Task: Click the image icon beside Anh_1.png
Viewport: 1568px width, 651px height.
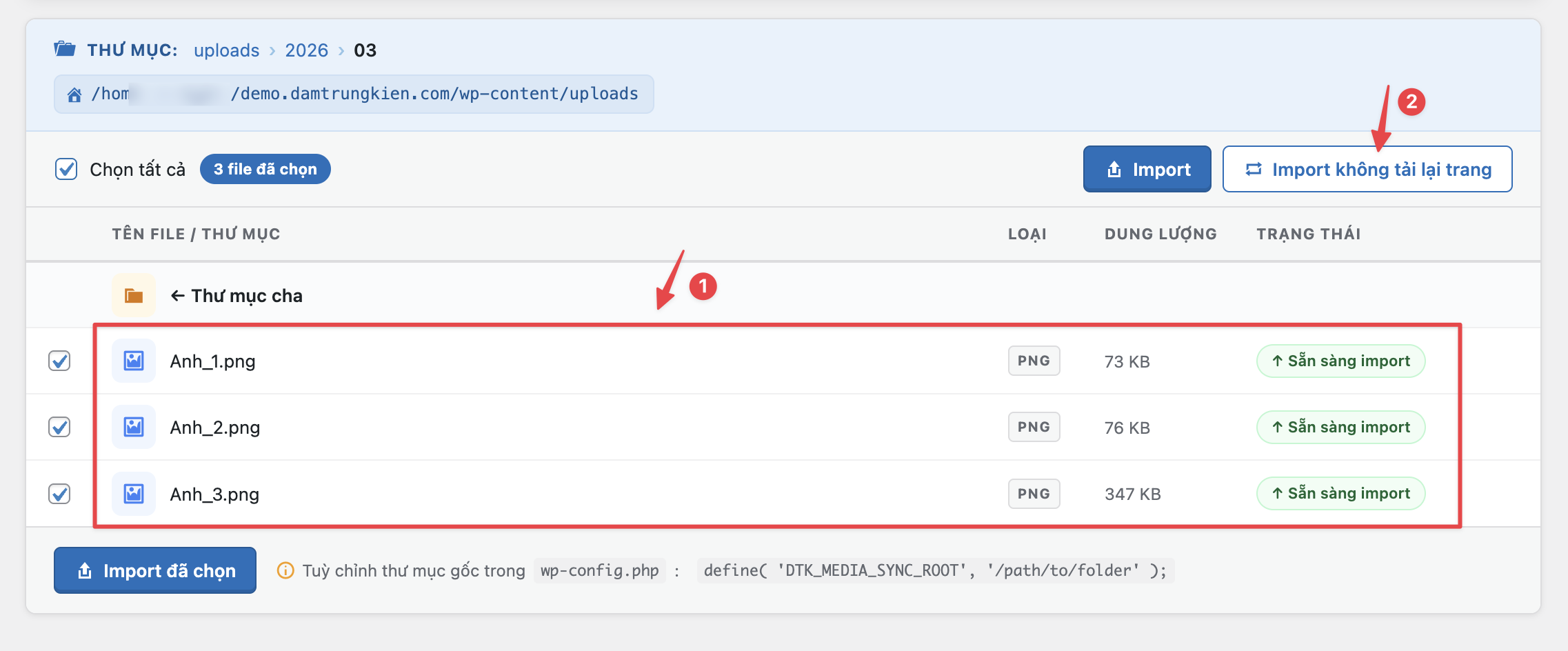Action: 134,361
